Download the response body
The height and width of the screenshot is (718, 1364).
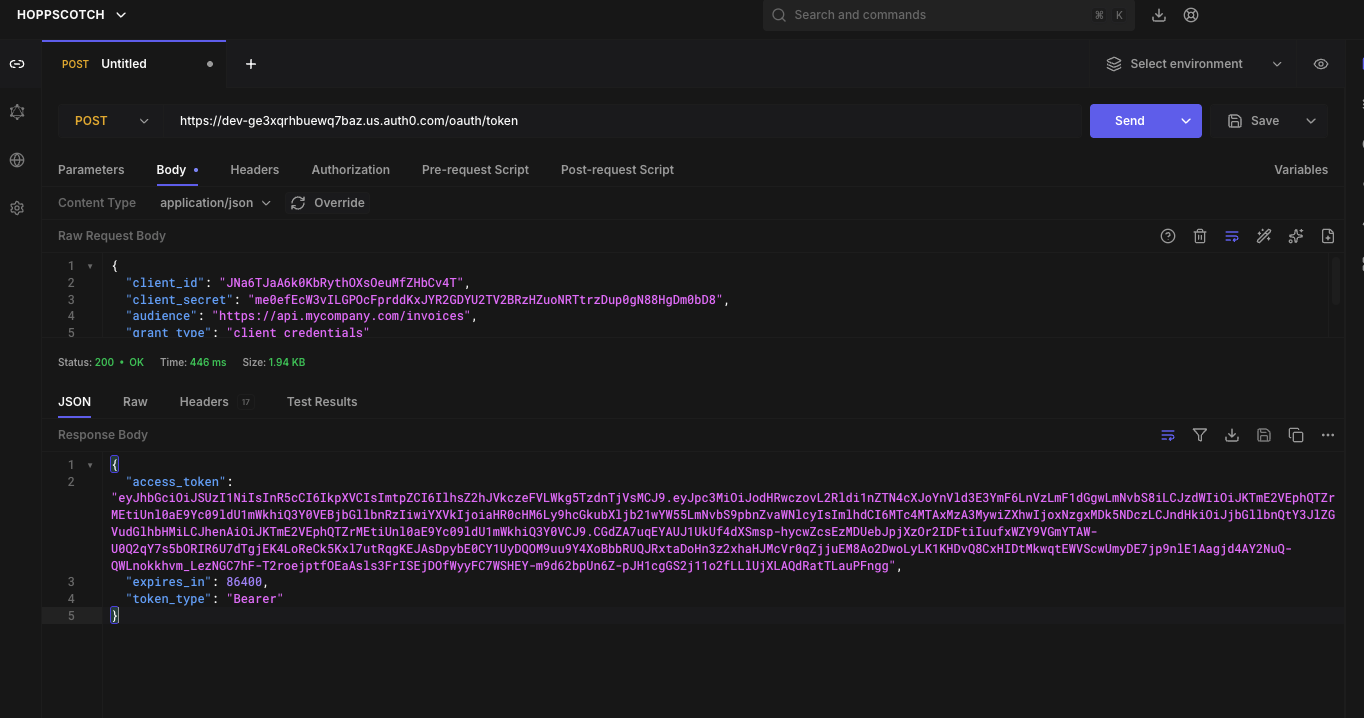(x=1232, y=435)
